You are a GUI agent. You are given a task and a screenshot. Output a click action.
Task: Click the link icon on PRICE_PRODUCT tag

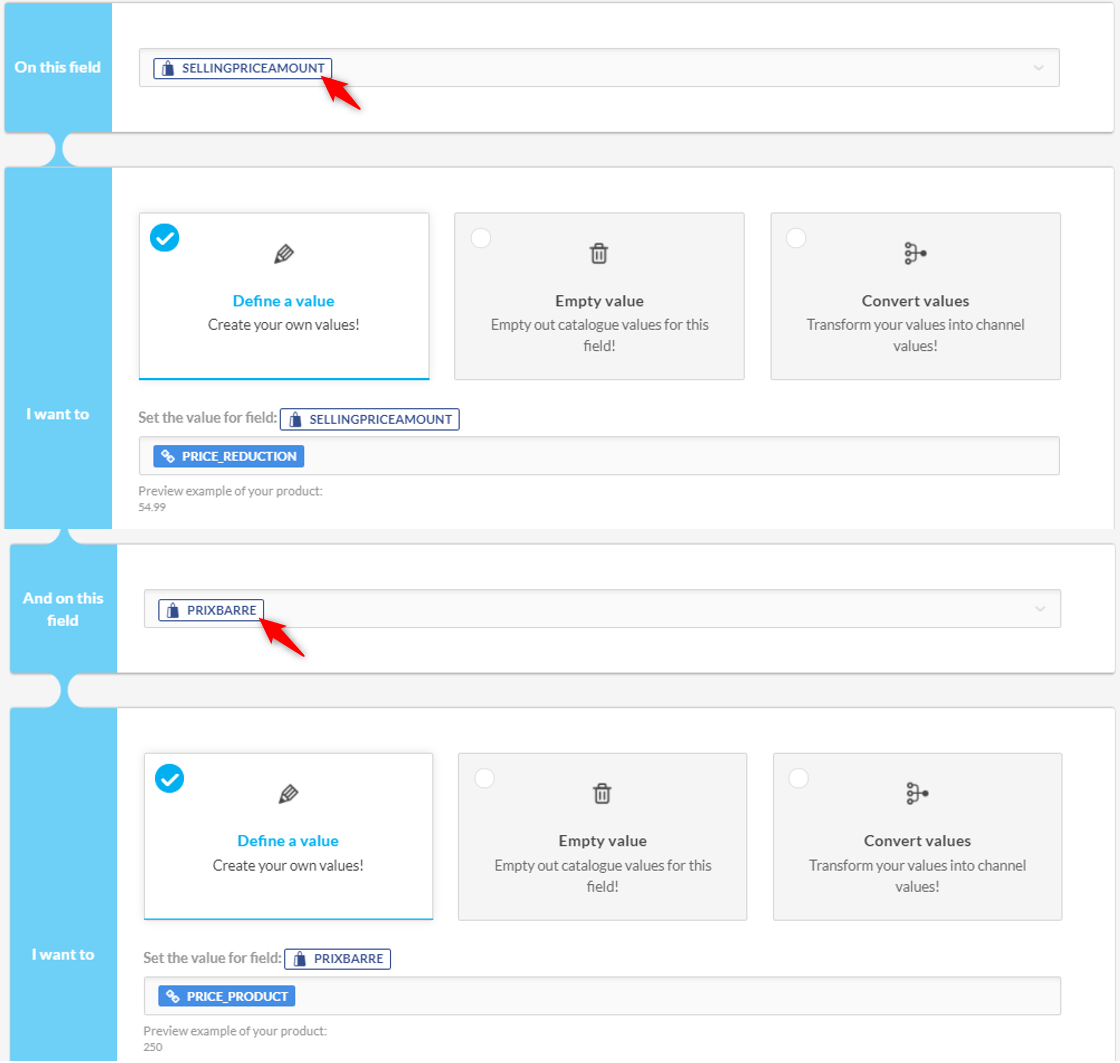coord(173,996)
